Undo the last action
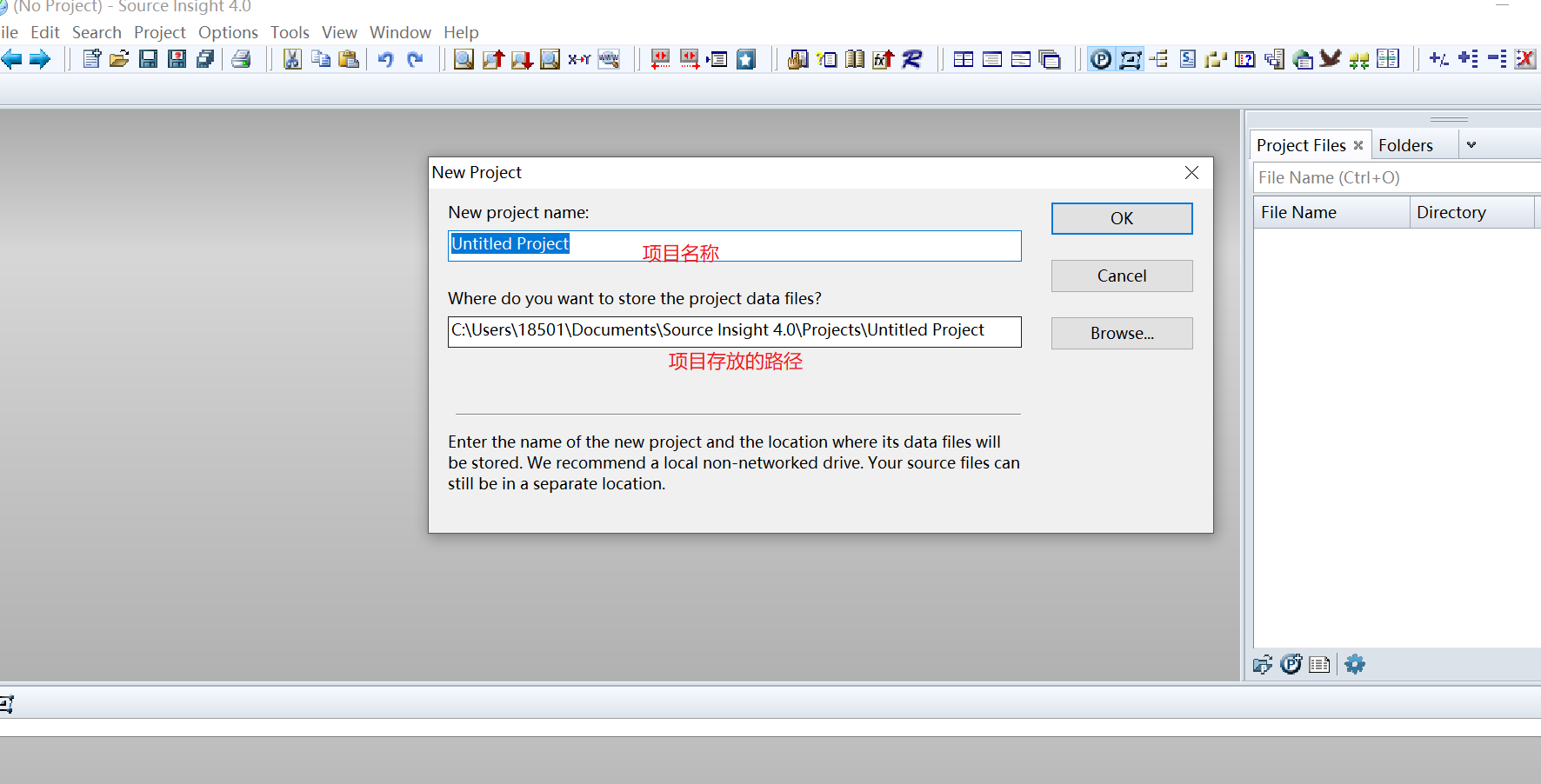Screen dimensions: 1541x784 coord(386,59)
